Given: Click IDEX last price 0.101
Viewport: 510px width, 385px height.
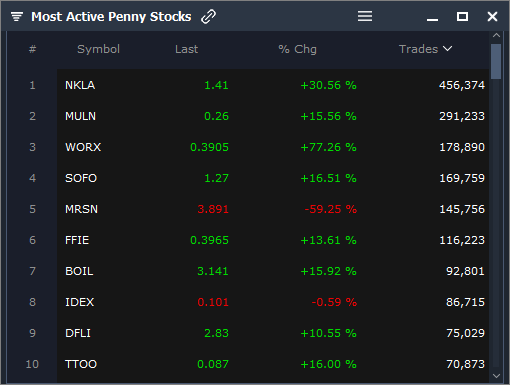Looking at the screenshot, I should click(213, 302).
